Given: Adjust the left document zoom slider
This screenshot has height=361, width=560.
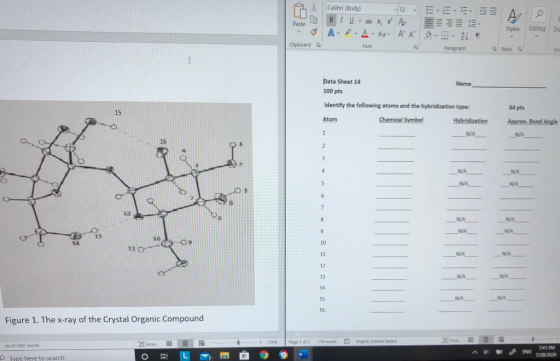Looking at the screenshot, I should click(238, 342).
